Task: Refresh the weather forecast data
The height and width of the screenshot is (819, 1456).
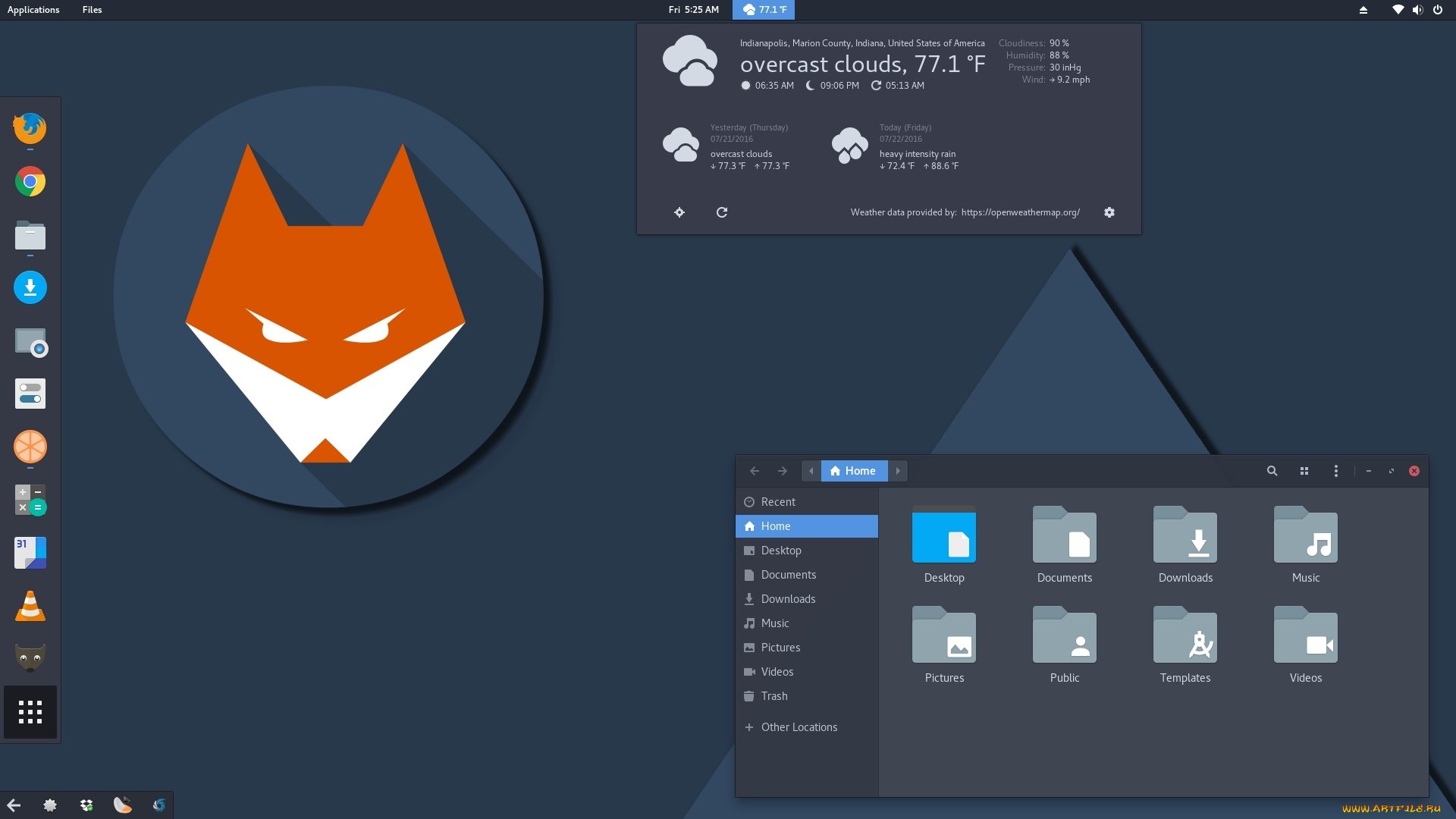Action: click(x=721, y=212)
